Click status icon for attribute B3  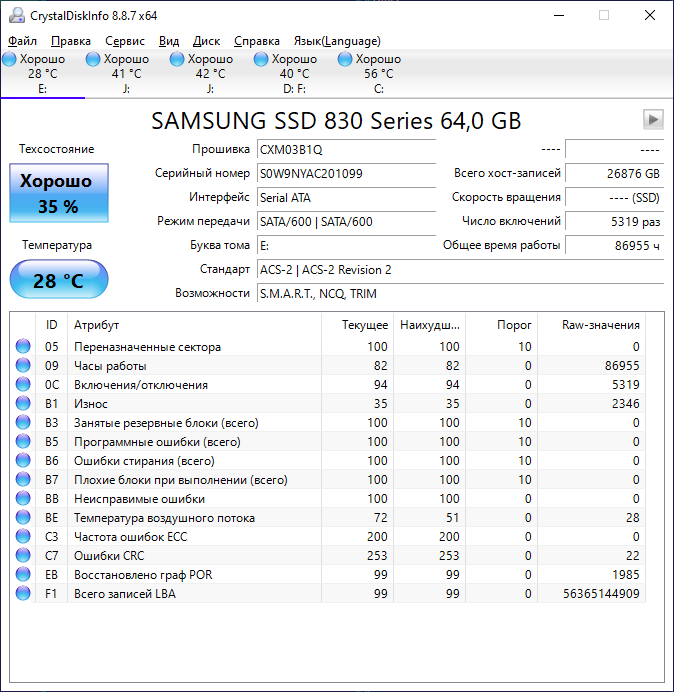(23, 422)
